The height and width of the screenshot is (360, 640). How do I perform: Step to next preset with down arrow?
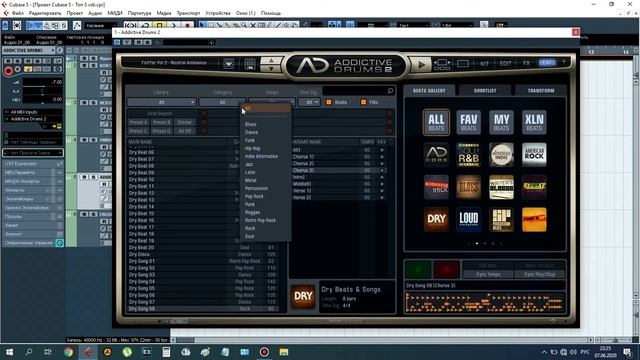[x=271, y=69]
